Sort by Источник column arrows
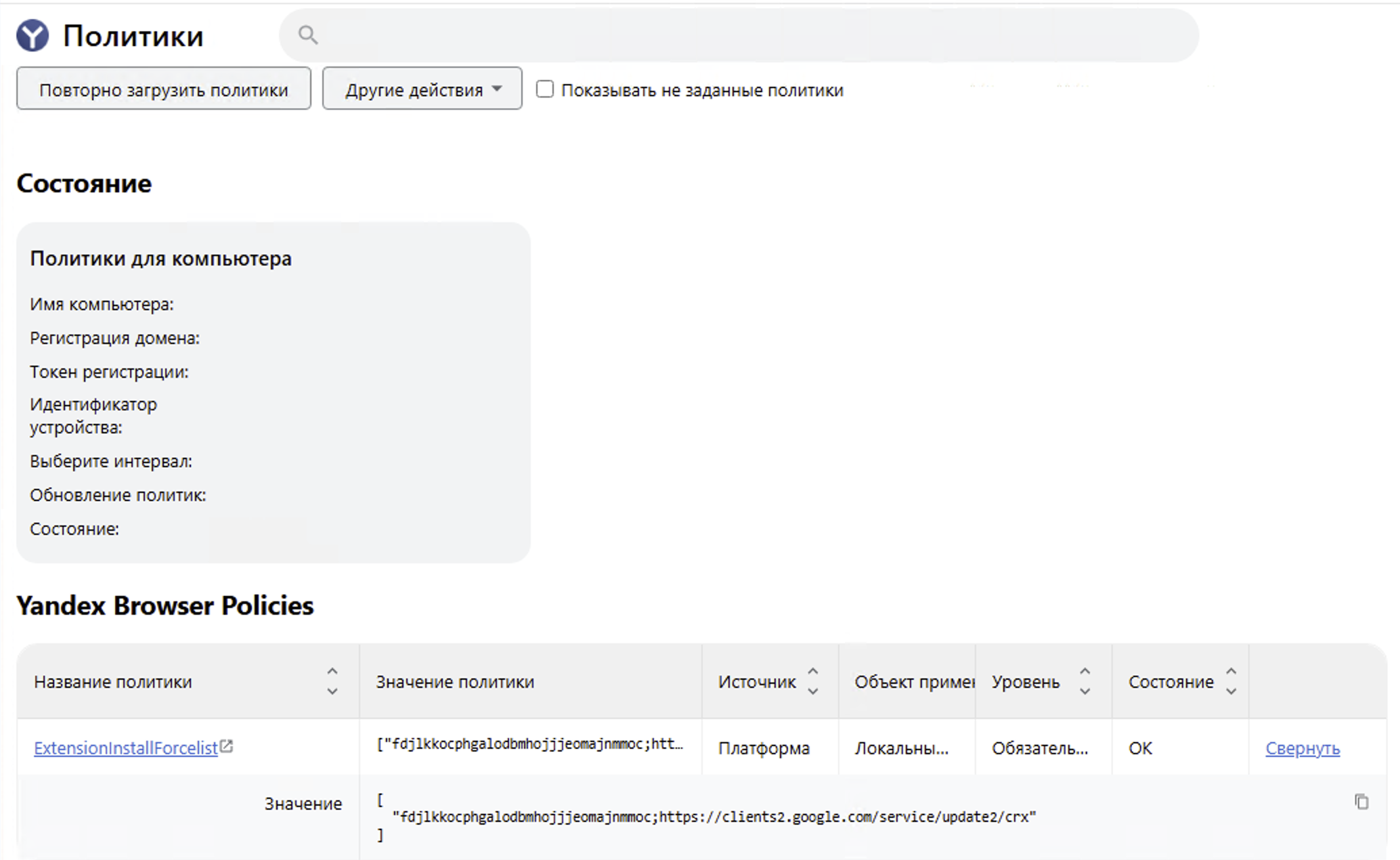 813,681
